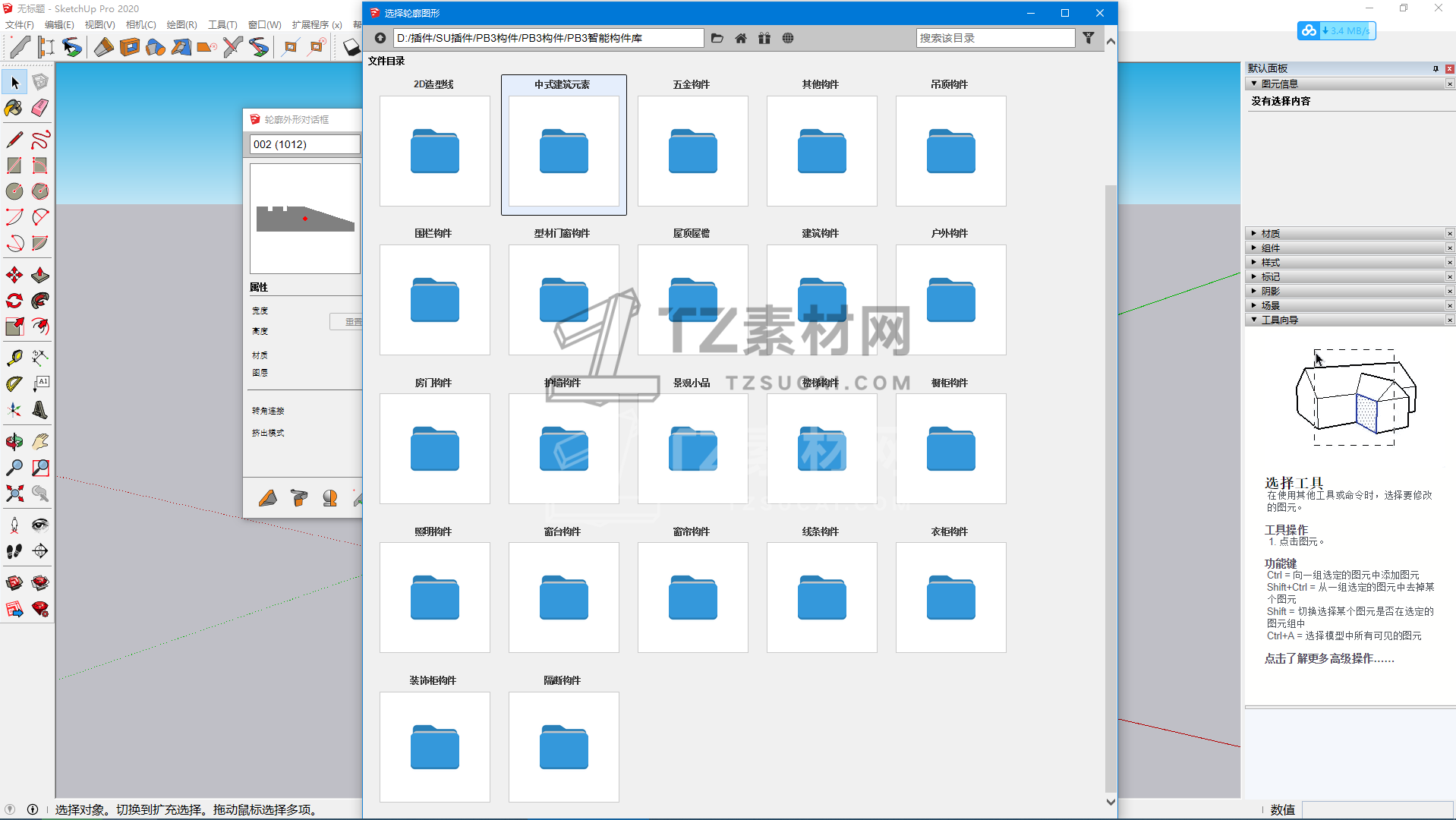1456x820 pixels.
Task: Open the 户外构件 folder
Action: pyautogui.click(x=951, y=300)
